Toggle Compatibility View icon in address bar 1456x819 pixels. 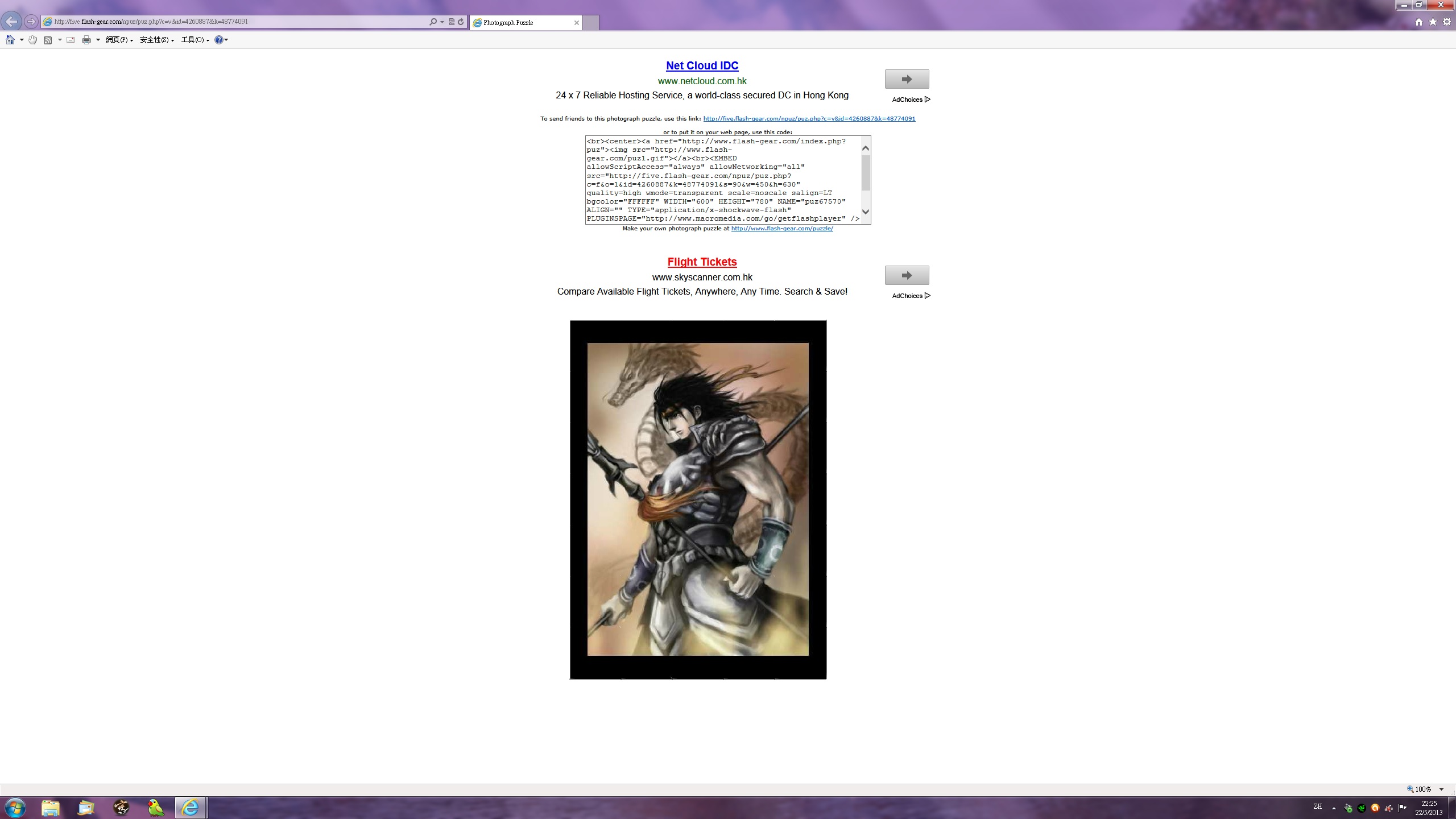[452, 22]
